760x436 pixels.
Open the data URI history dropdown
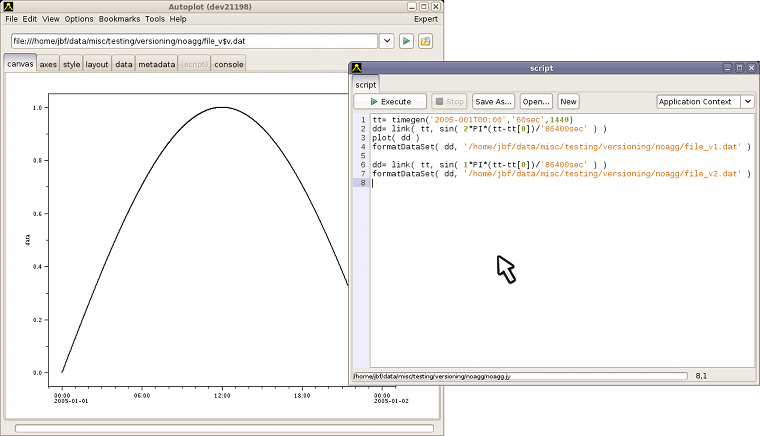click(387, 41)
